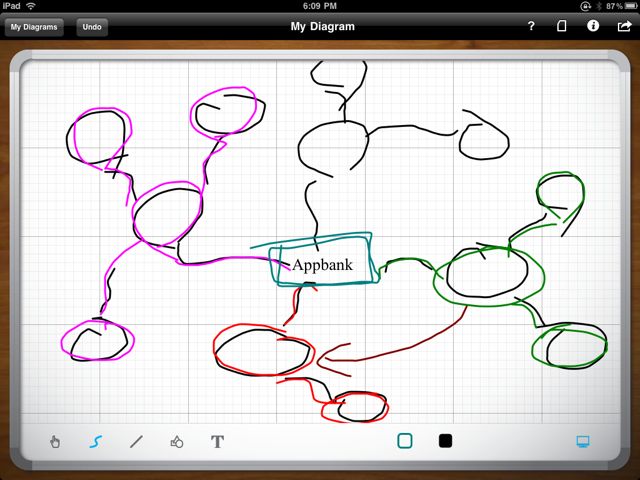Open the teal stroke color swatch
The height and width of the screenshot is (480, 640).
coord(404,441)
